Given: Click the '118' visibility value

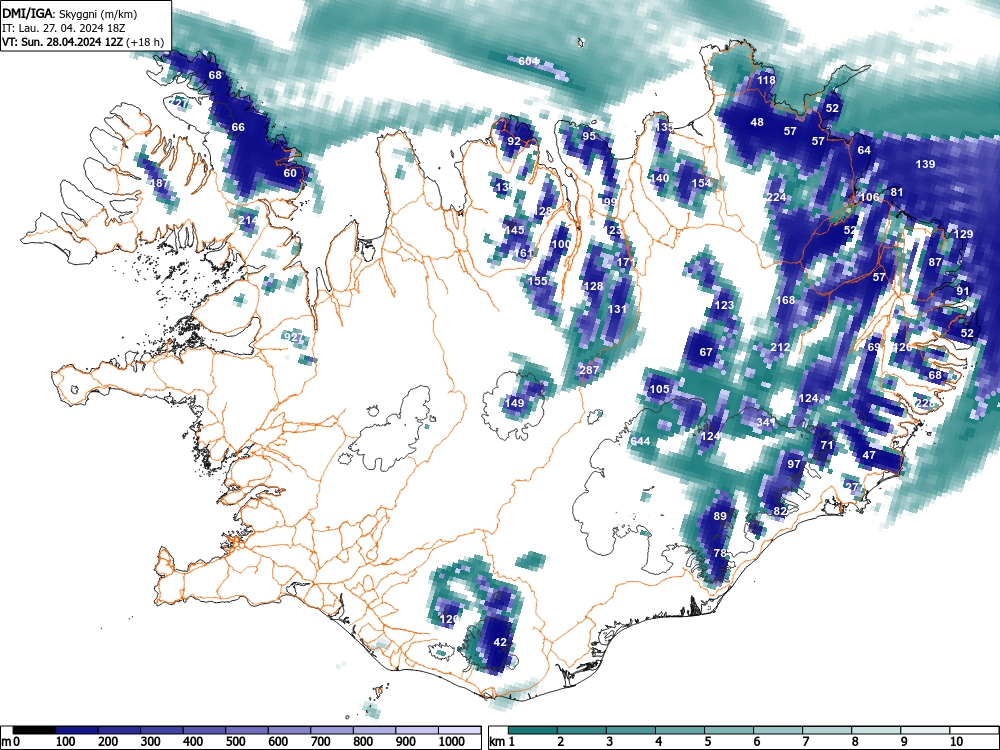Looking at the screenshot, I should pyautogui.click(x=766, y=80).
